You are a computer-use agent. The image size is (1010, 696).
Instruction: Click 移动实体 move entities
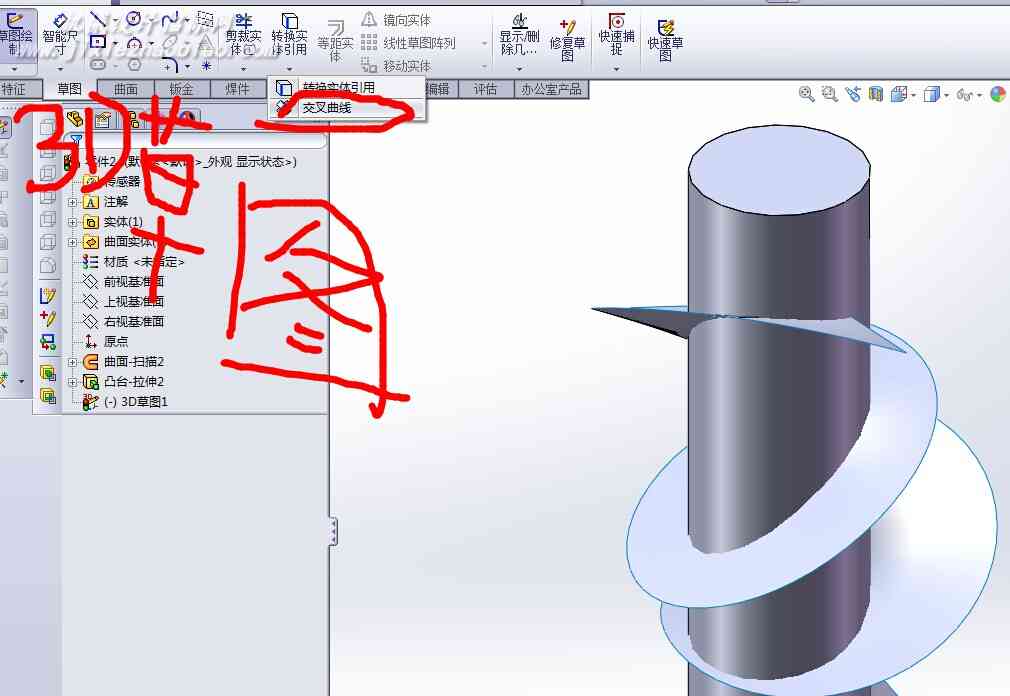396,65
